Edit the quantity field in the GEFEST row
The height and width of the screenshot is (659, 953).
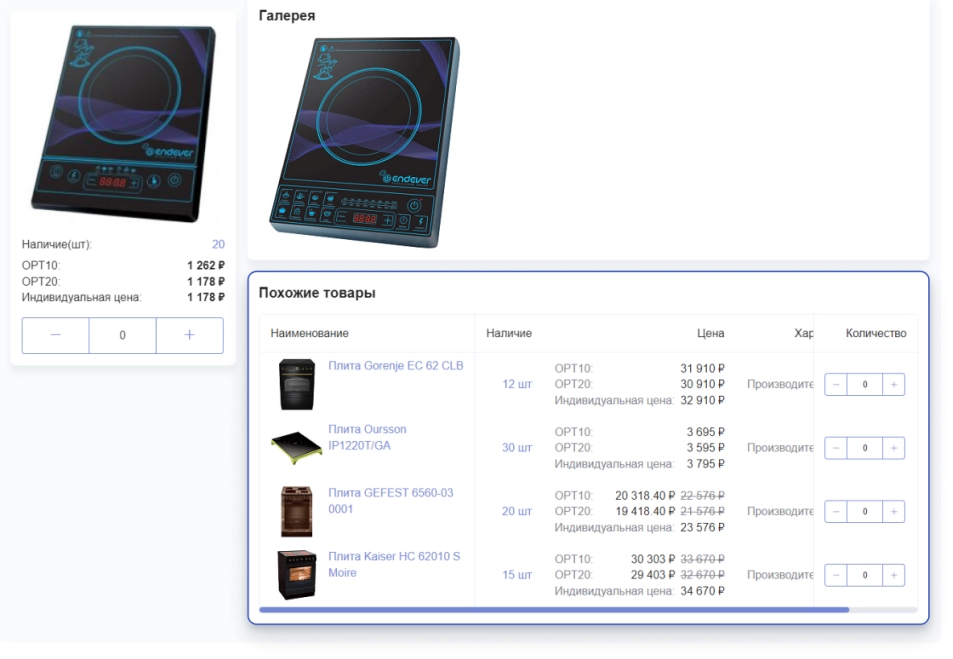click(865, 512)
